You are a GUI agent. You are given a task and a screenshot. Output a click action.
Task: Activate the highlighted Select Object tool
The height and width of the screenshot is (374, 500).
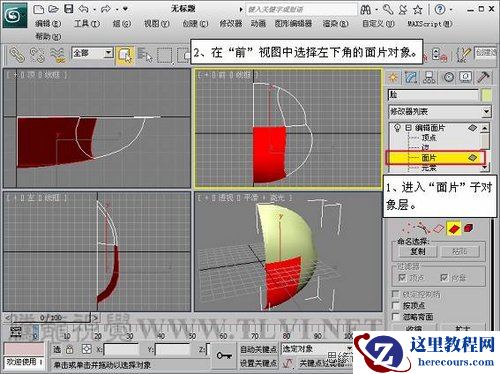click(125, 56)
